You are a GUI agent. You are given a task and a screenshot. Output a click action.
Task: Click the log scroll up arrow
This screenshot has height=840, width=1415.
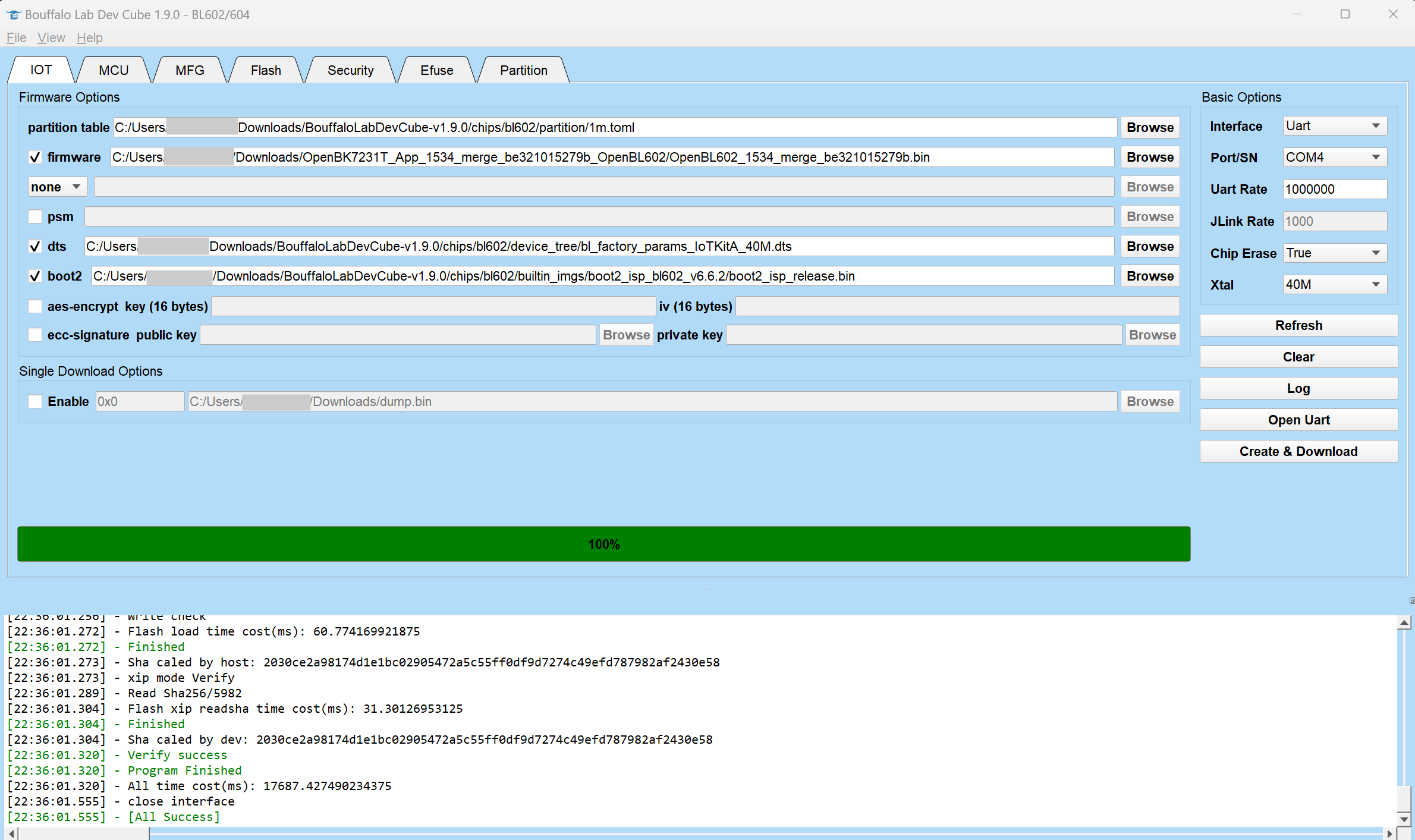[1404, 622]
